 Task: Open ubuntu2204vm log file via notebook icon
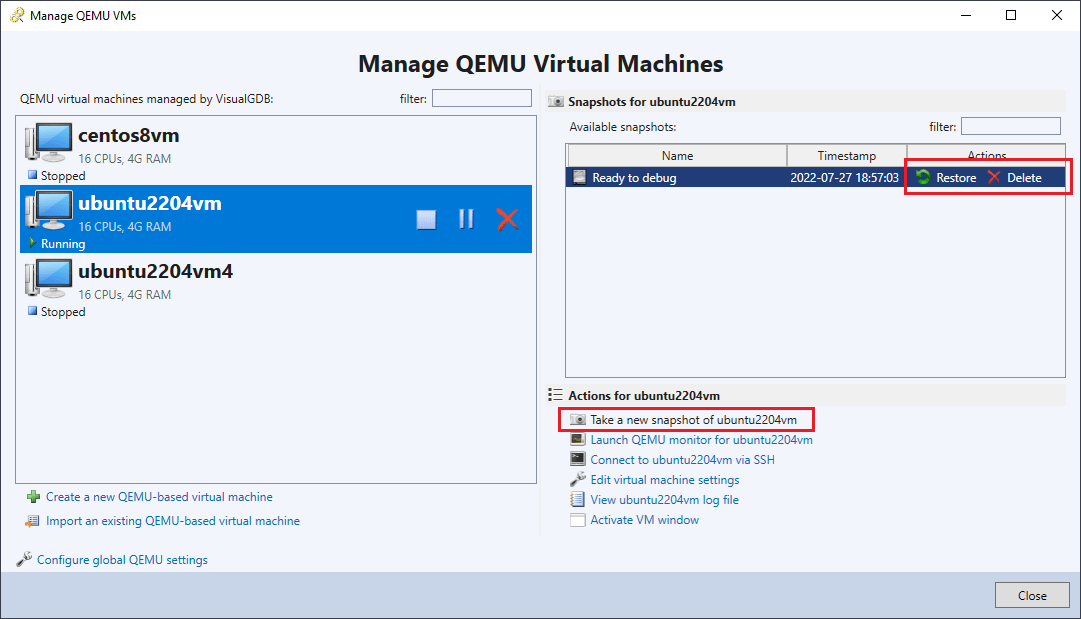pos(580,499)
